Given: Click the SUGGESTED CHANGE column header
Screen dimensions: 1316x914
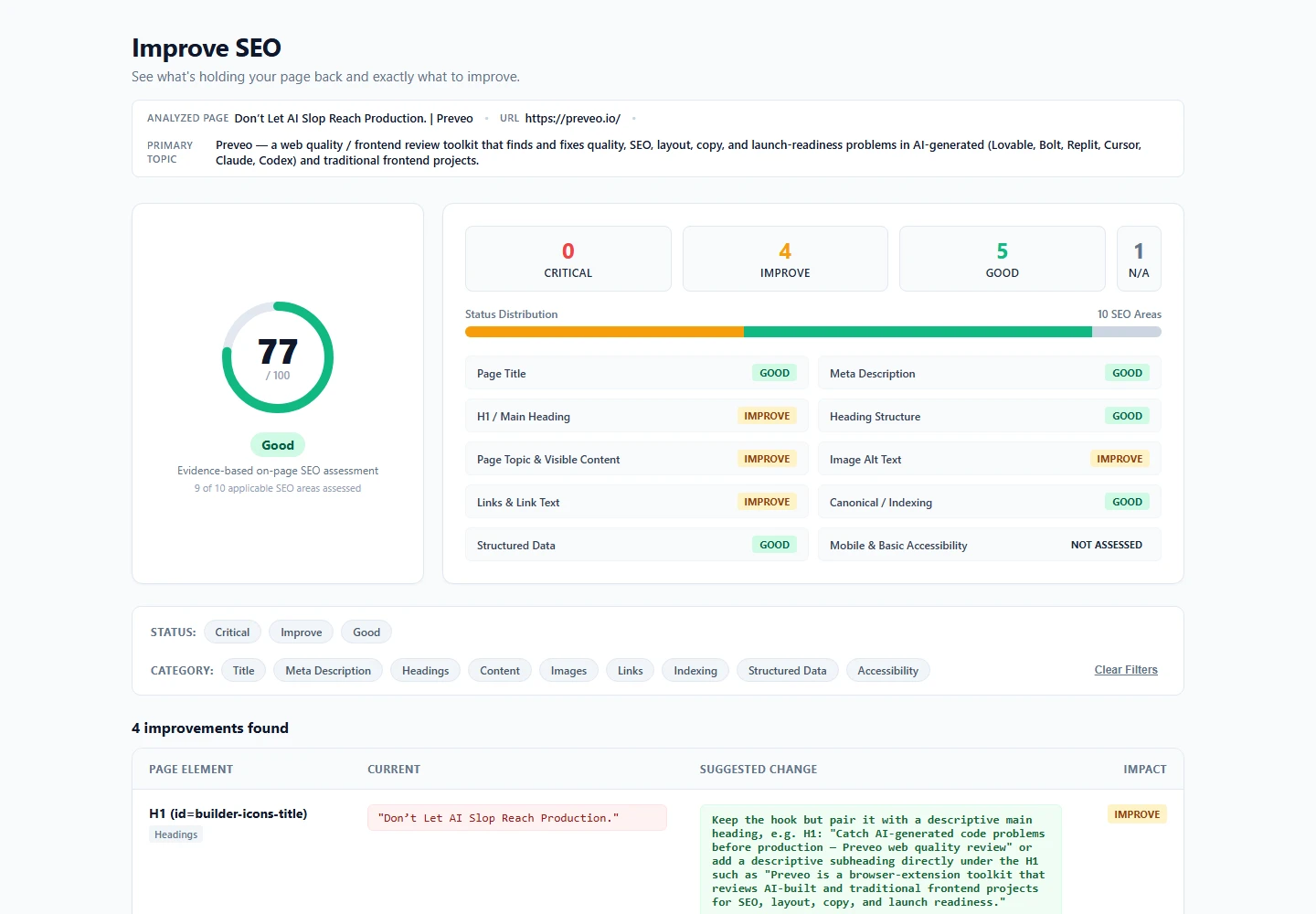Looking at the screenshot, I should (759, 770).
